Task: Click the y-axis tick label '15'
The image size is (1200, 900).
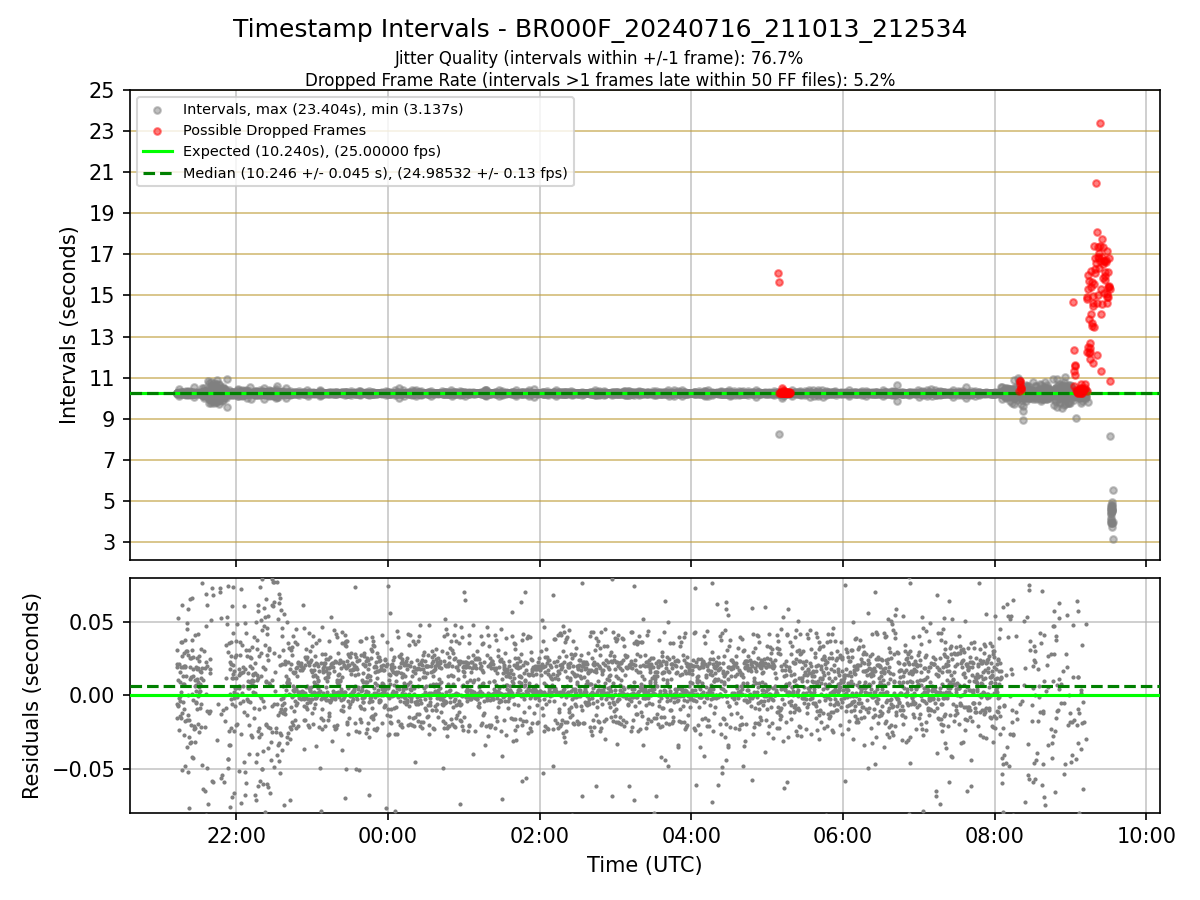Action: click(x=102, y=295)
